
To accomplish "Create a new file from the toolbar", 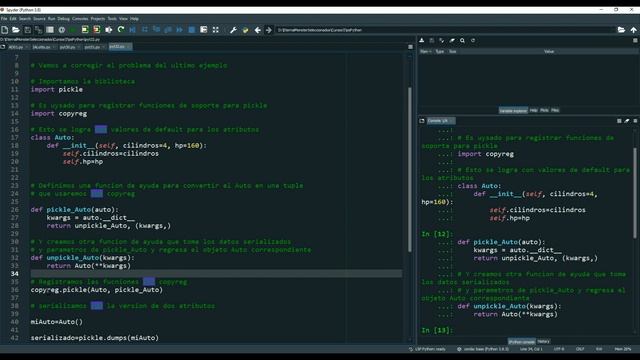I will (4, 30).
